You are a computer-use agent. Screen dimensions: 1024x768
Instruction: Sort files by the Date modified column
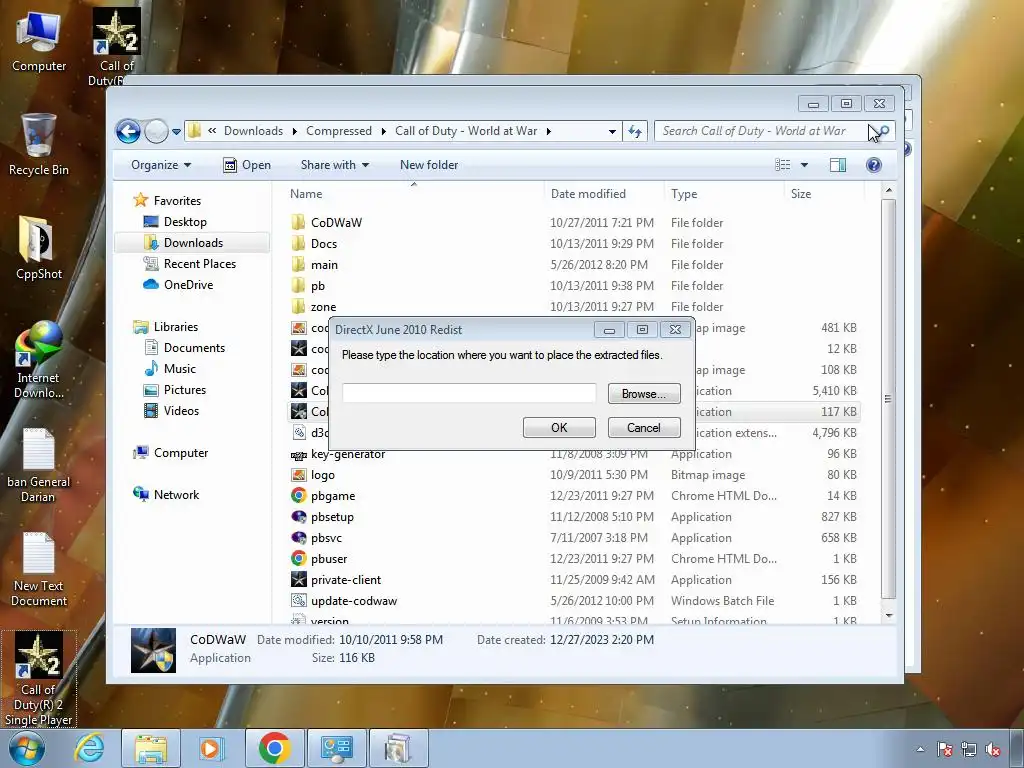[x=588, y=194]
